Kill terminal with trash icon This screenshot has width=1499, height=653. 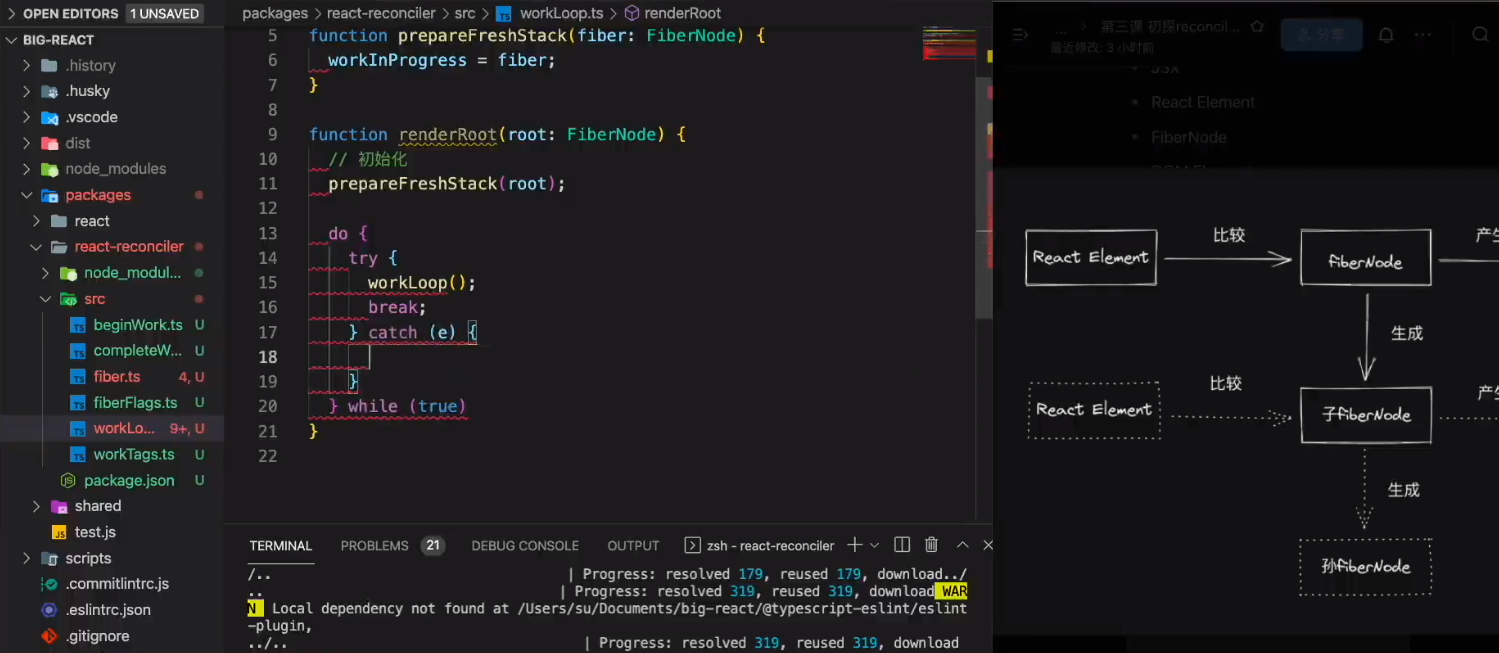tap(931, 545)
